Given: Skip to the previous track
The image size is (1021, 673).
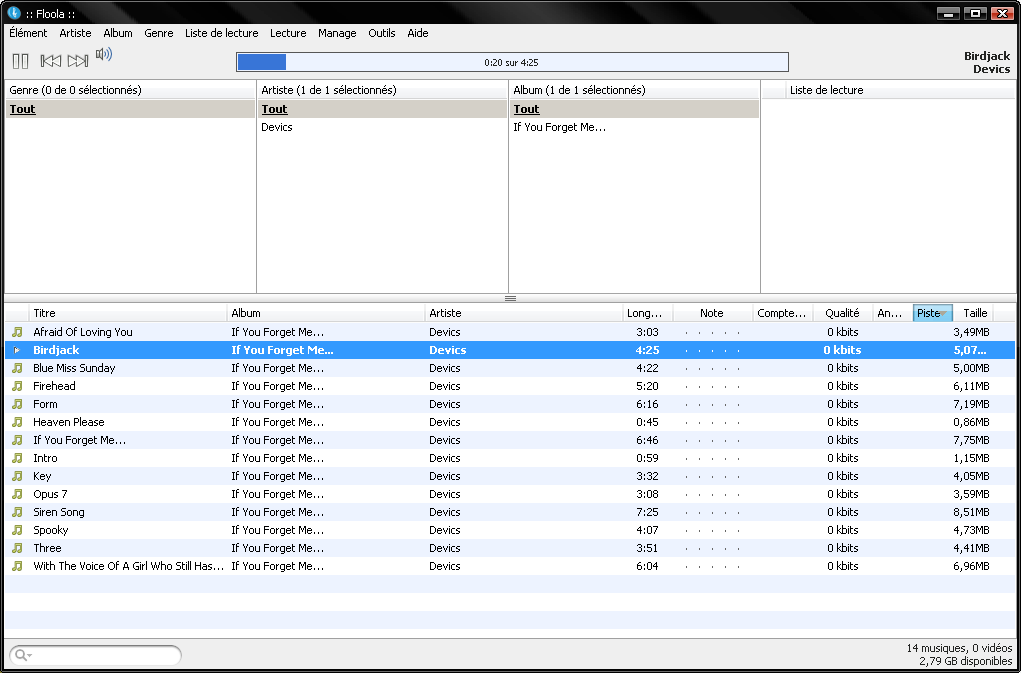Looking at the screenshot, I should click(51, 61).
